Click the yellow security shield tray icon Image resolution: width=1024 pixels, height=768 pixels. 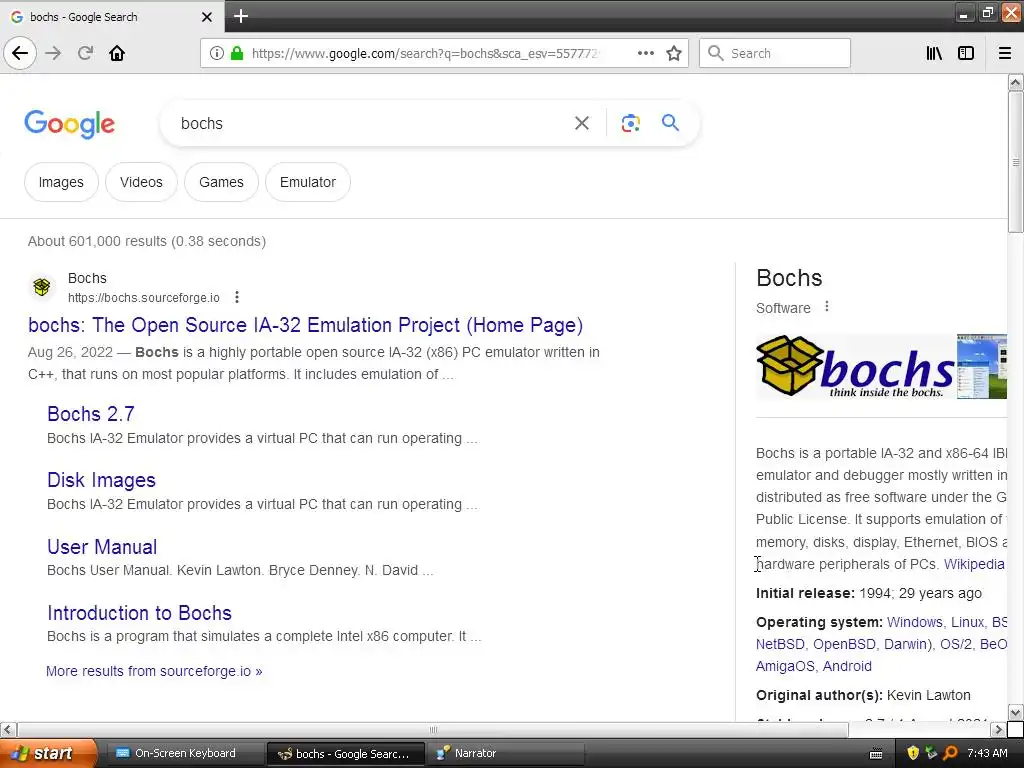point(913,753)
